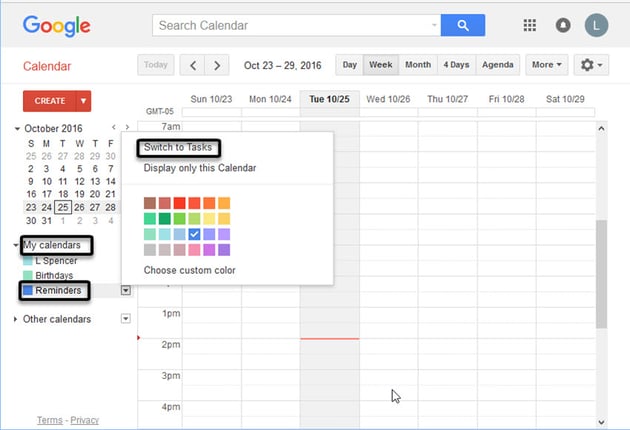Open search options dropdown arrow
Viewport: 630px width, 430px height.
(434, 25)
